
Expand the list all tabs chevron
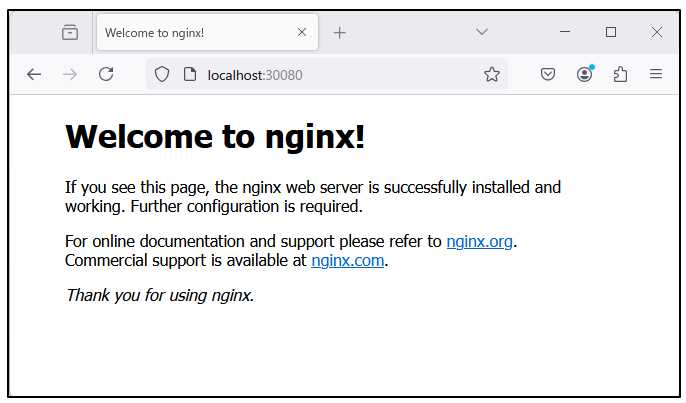pos(481,32)
